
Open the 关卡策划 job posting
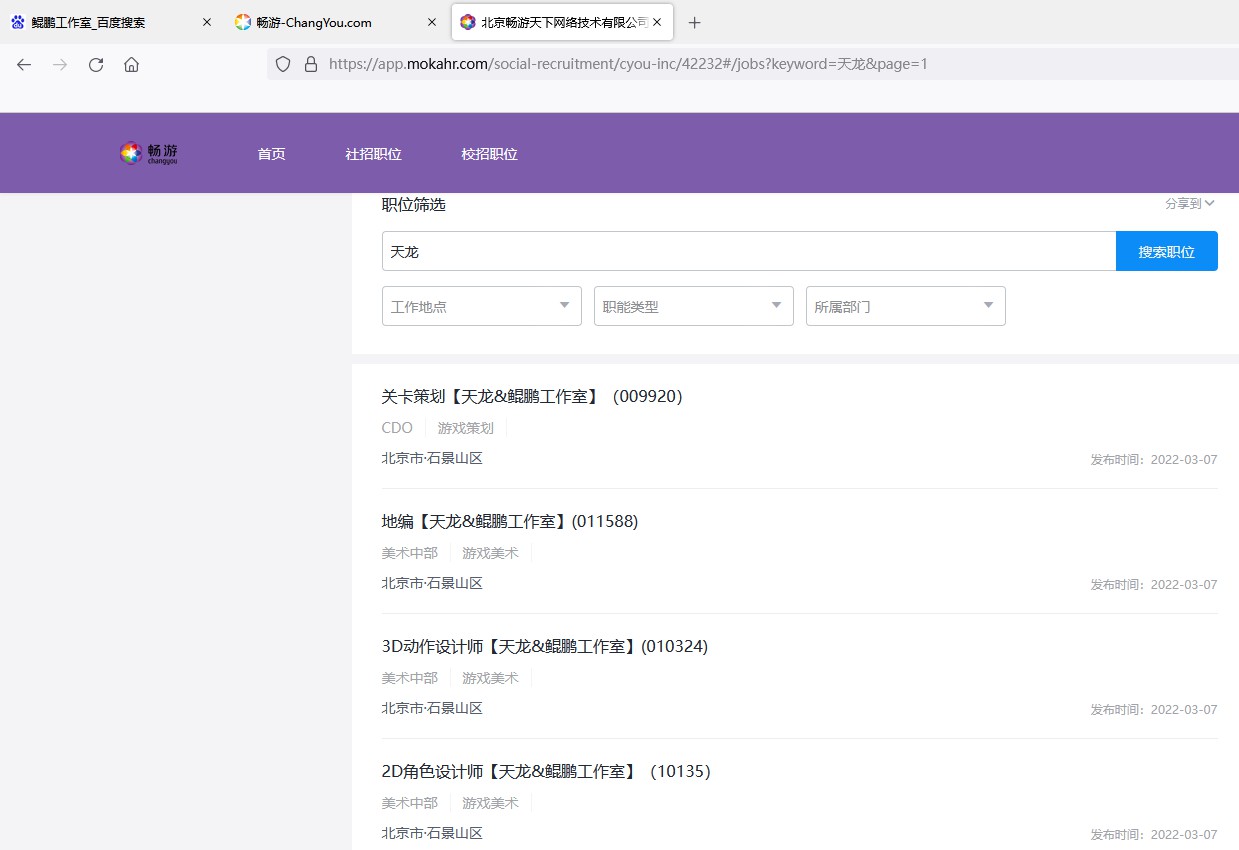(x=531, y=397)
